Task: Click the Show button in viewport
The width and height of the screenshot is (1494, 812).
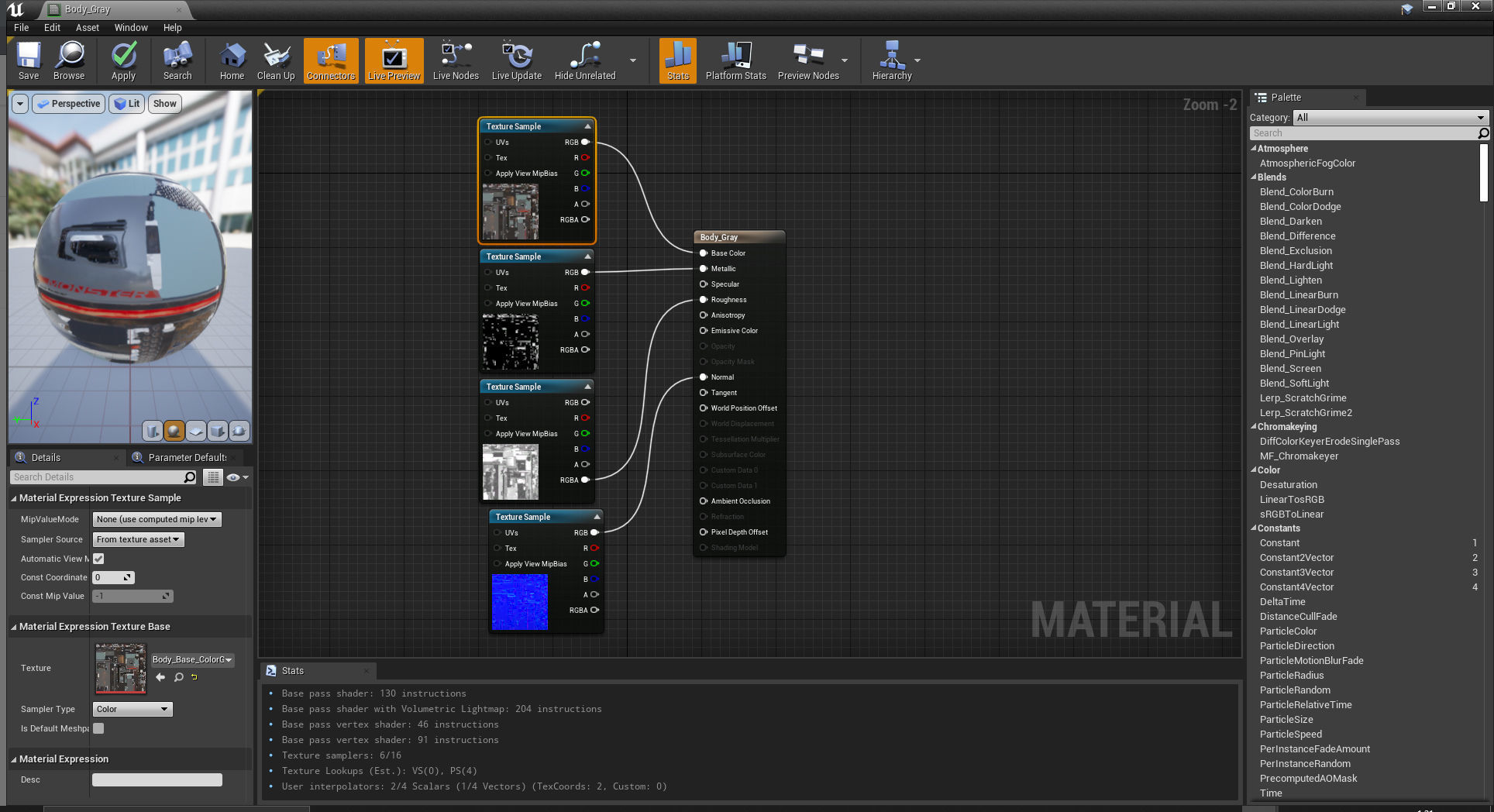Action: click(x=165, y=104)
